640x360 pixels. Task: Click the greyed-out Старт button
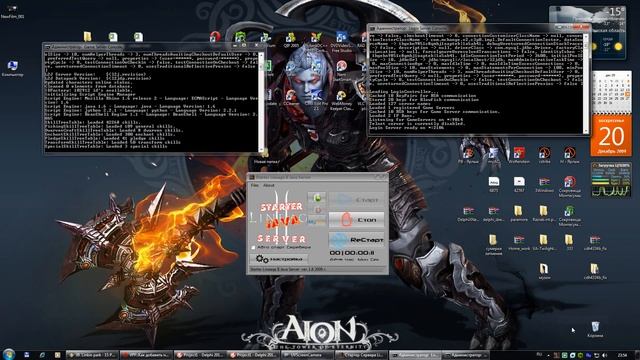coord(356,200)
